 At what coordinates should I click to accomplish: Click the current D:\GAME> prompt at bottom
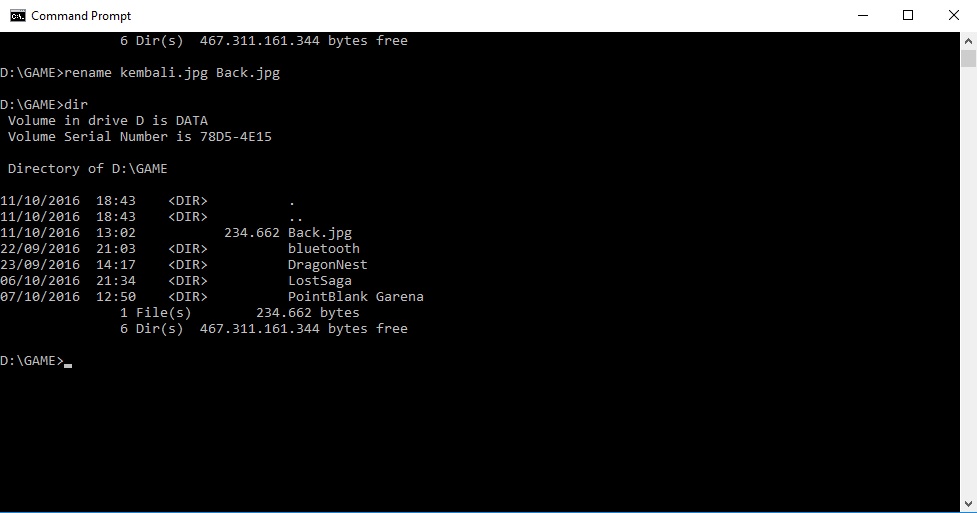[32, 361]
